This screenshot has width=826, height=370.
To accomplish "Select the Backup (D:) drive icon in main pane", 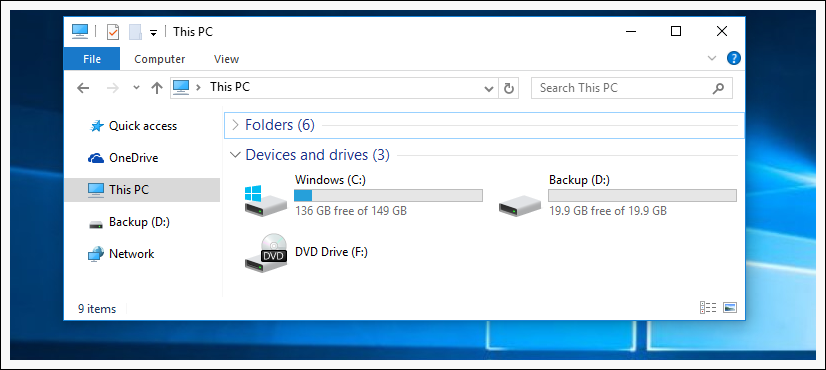I will 520,205.
